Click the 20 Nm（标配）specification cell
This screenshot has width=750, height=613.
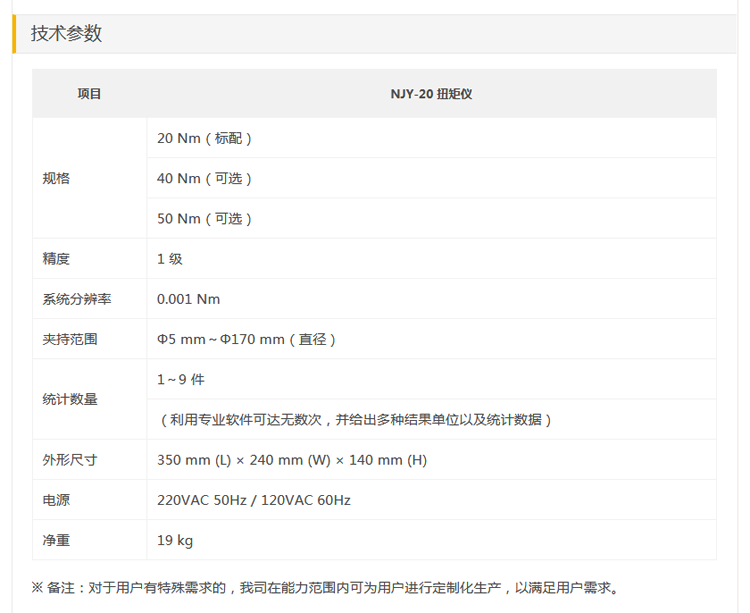[x=204, y=138]
